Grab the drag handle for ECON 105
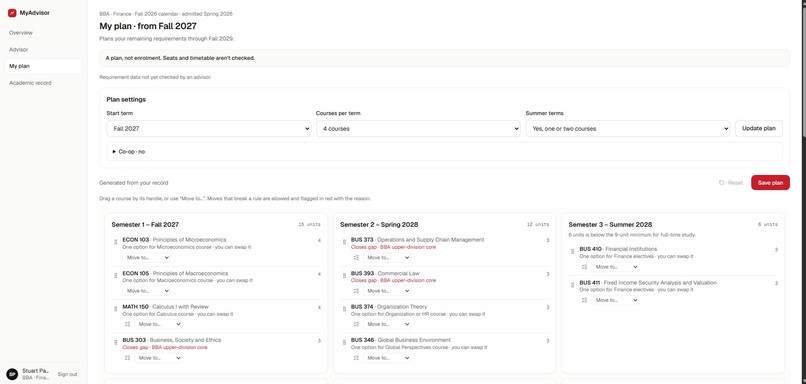806x384 pixels. [x=116, y=276]
